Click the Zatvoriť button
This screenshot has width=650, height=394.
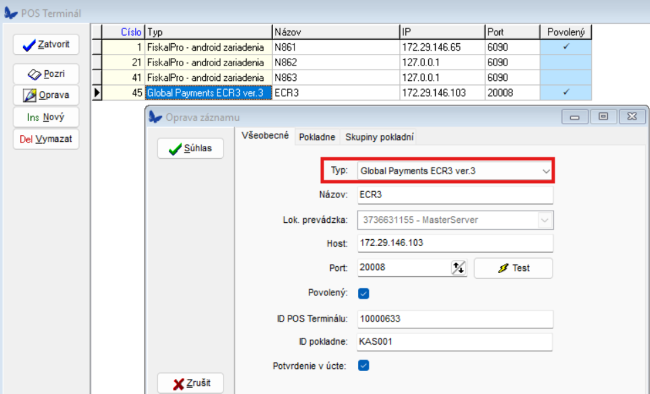(x=46, y=44)
